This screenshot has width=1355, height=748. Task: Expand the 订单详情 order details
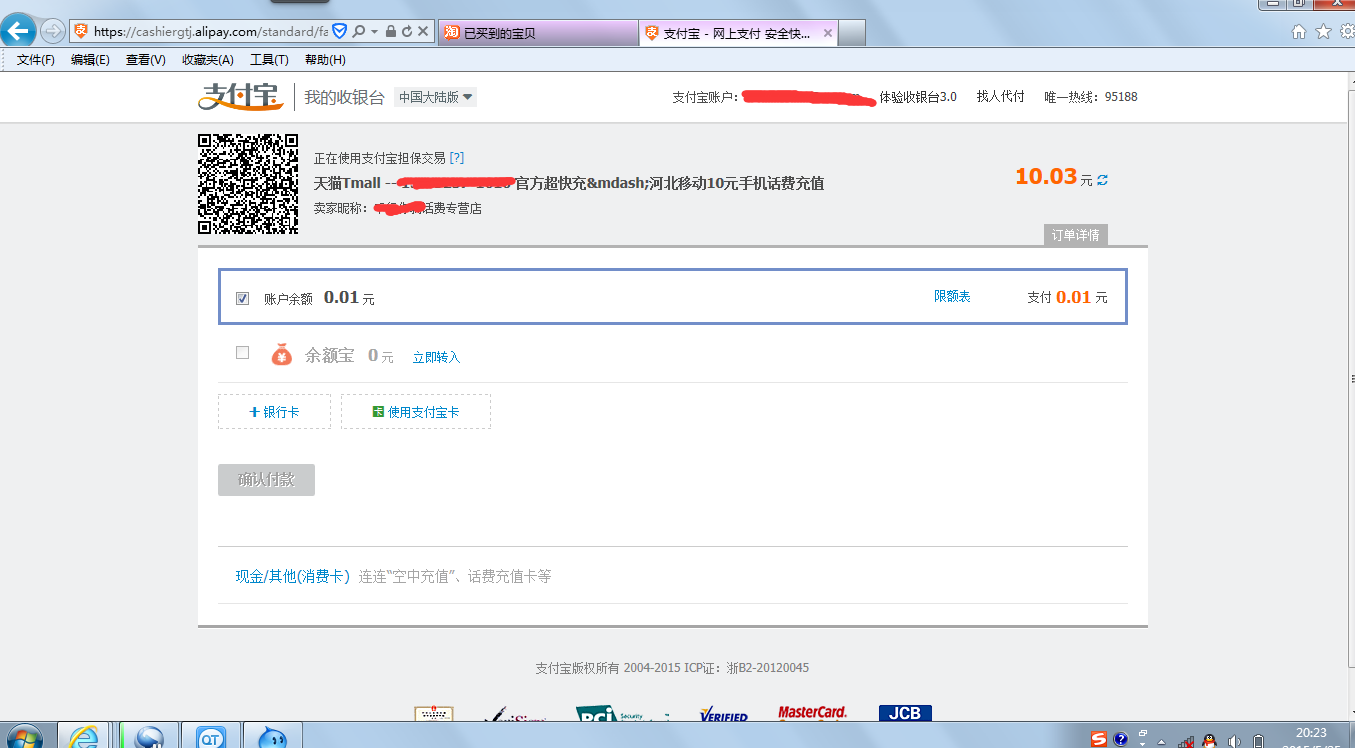(x=1075, y=235)
